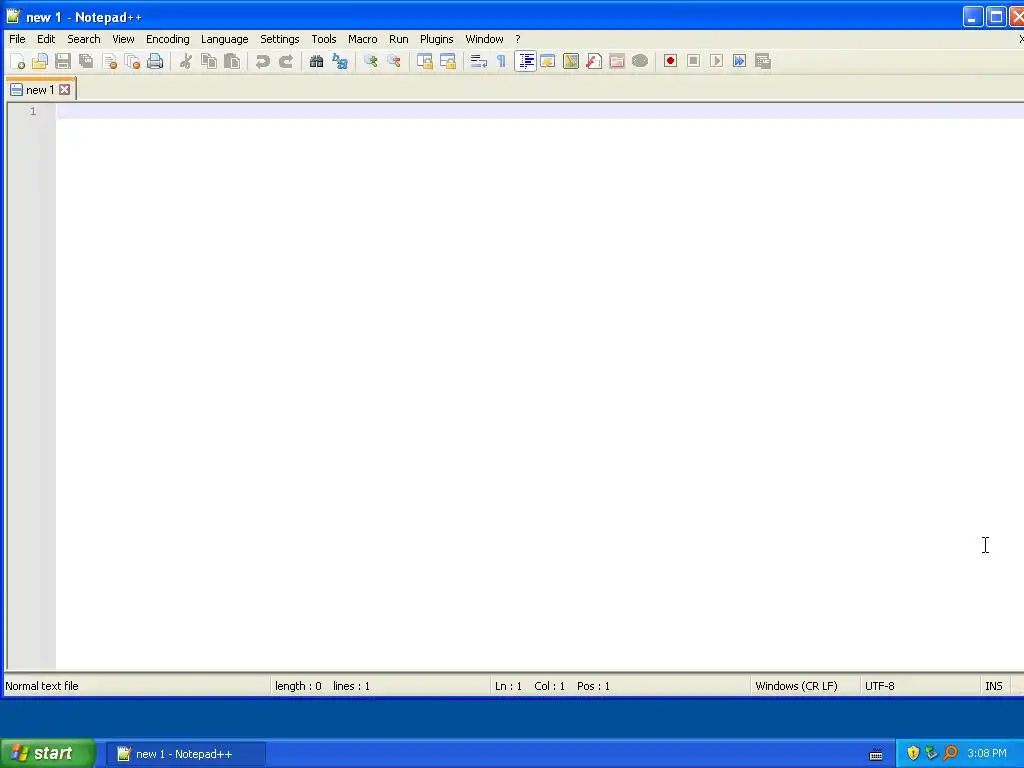Toggle synchronize horizontal scrolling

[x=448, y=61]
